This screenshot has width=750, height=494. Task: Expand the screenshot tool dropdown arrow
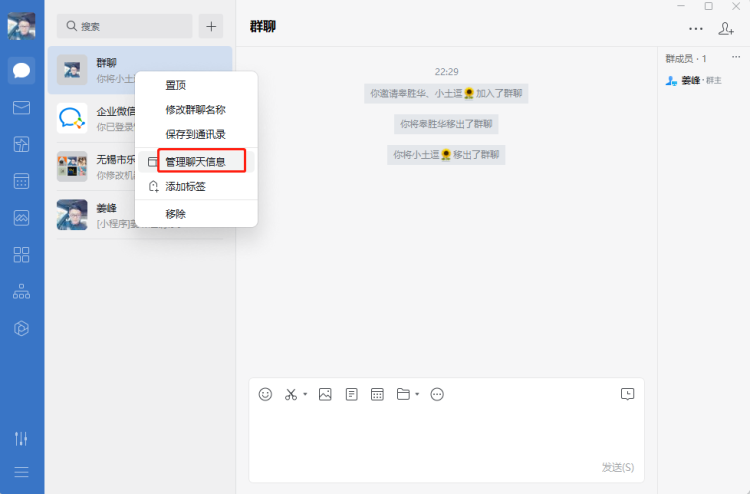[x=305, y=394]
